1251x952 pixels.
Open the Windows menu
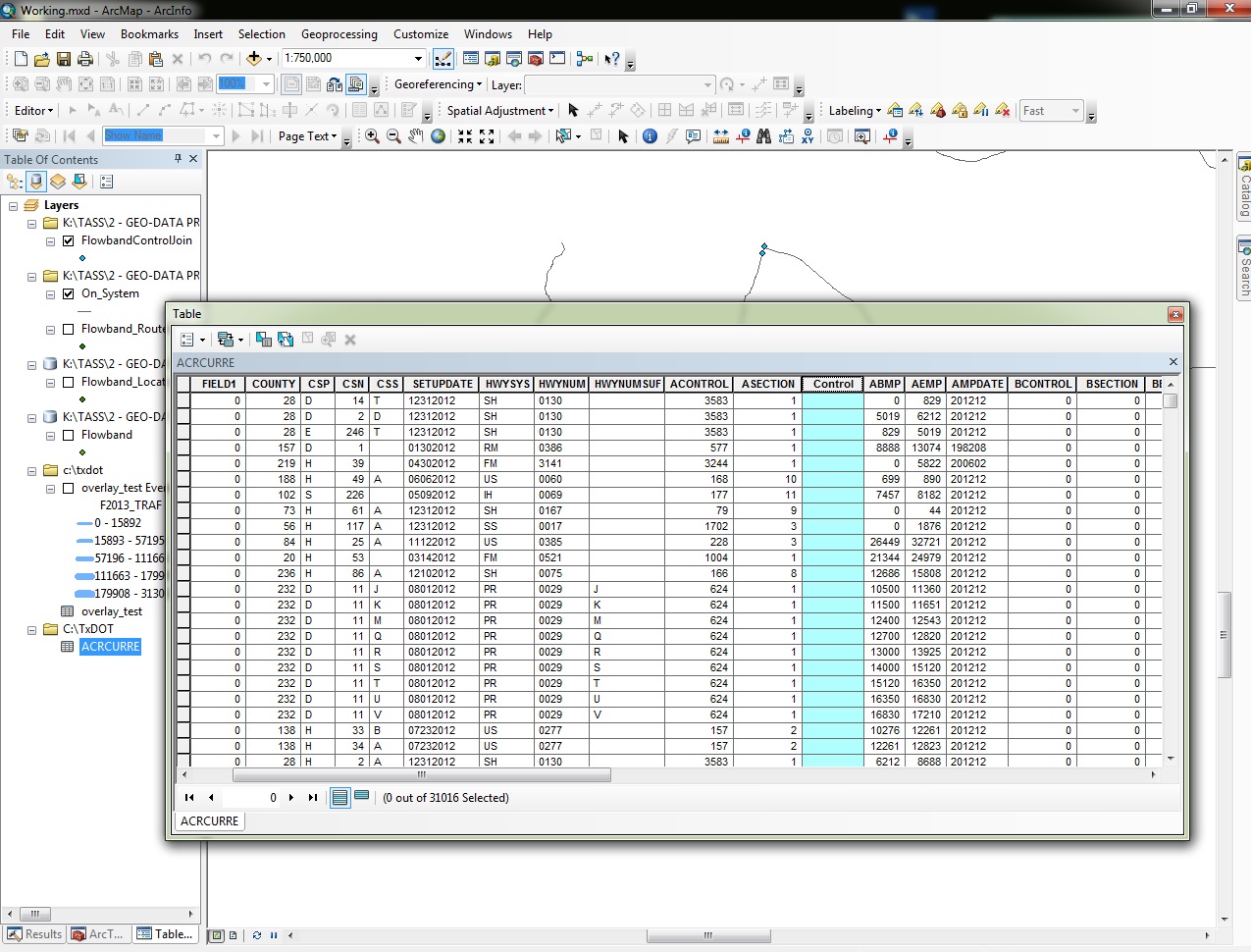coord(489,34)
